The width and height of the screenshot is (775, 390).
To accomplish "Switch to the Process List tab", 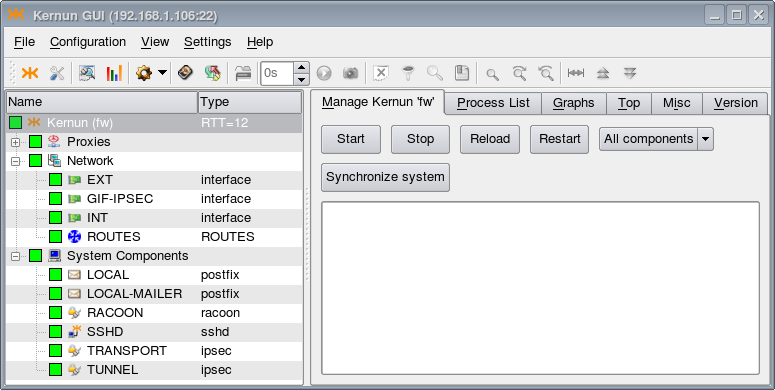I will [x=493, y=103].
